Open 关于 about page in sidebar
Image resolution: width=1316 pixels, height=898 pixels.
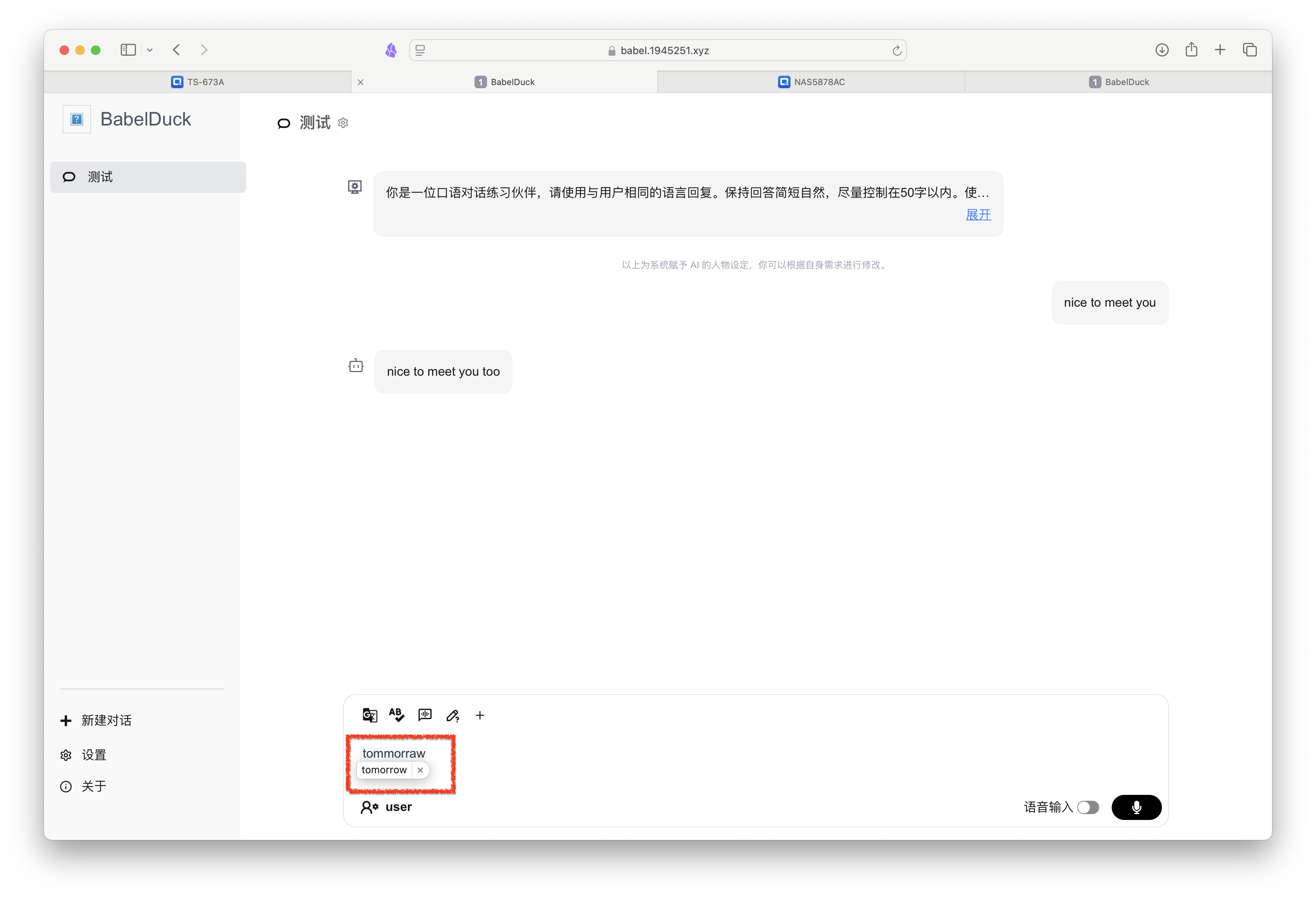83,787
